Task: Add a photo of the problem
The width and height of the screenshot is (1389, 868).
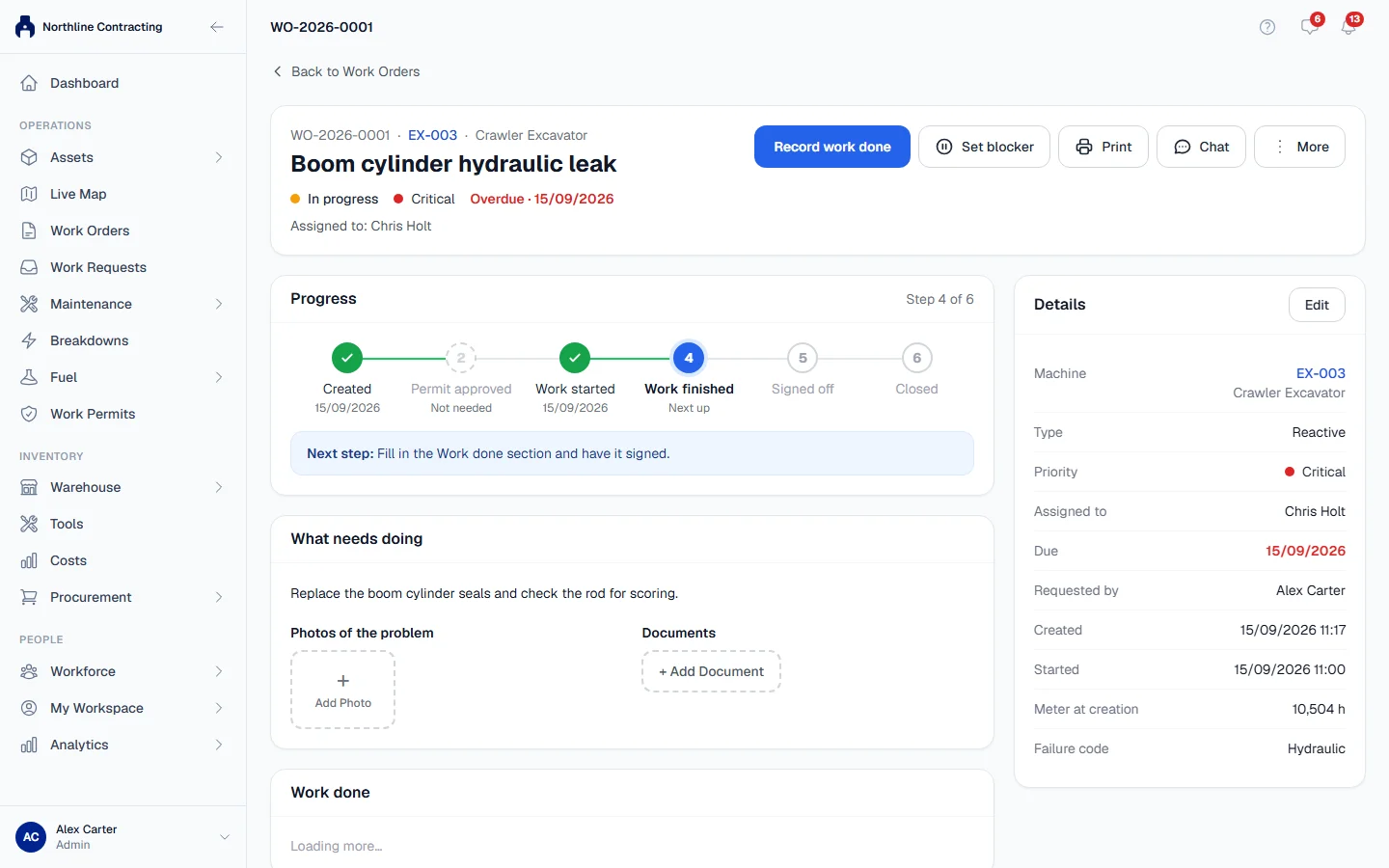Action: (x=343, y=690)
